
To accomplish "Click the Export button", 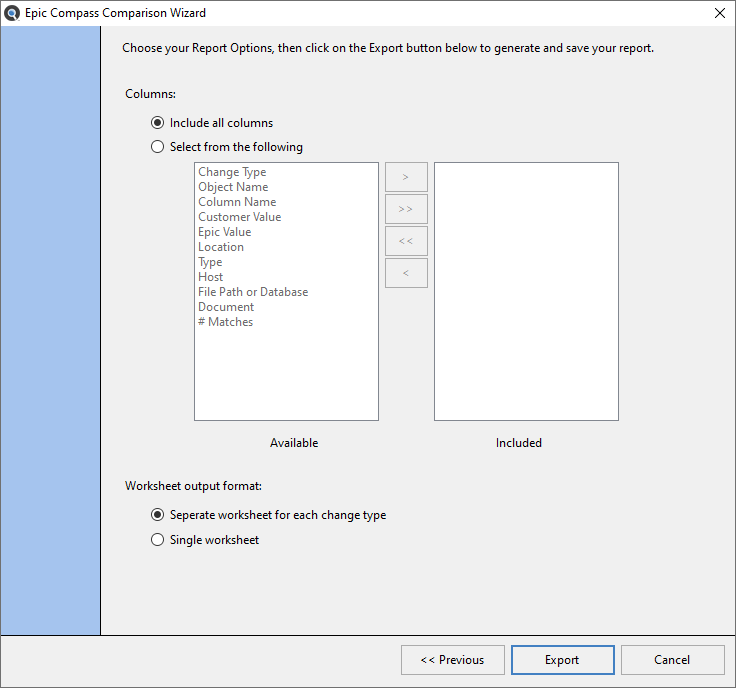I will tap(562, 660).
